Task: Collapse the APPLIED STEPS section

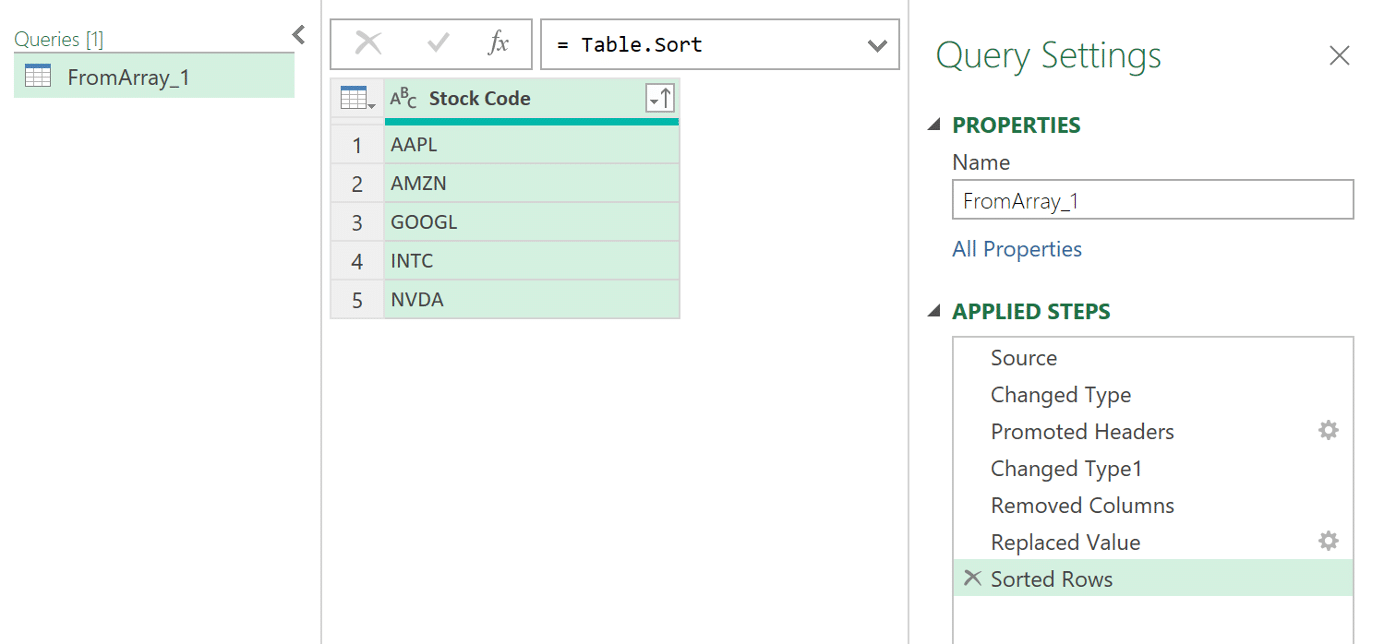Action: coord(934,311)
